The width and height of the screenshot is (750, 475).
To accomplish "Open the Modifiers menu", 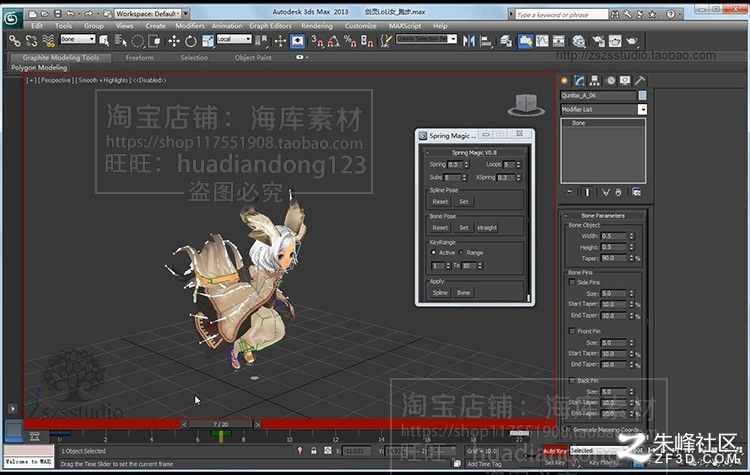I will pos(190,26).
